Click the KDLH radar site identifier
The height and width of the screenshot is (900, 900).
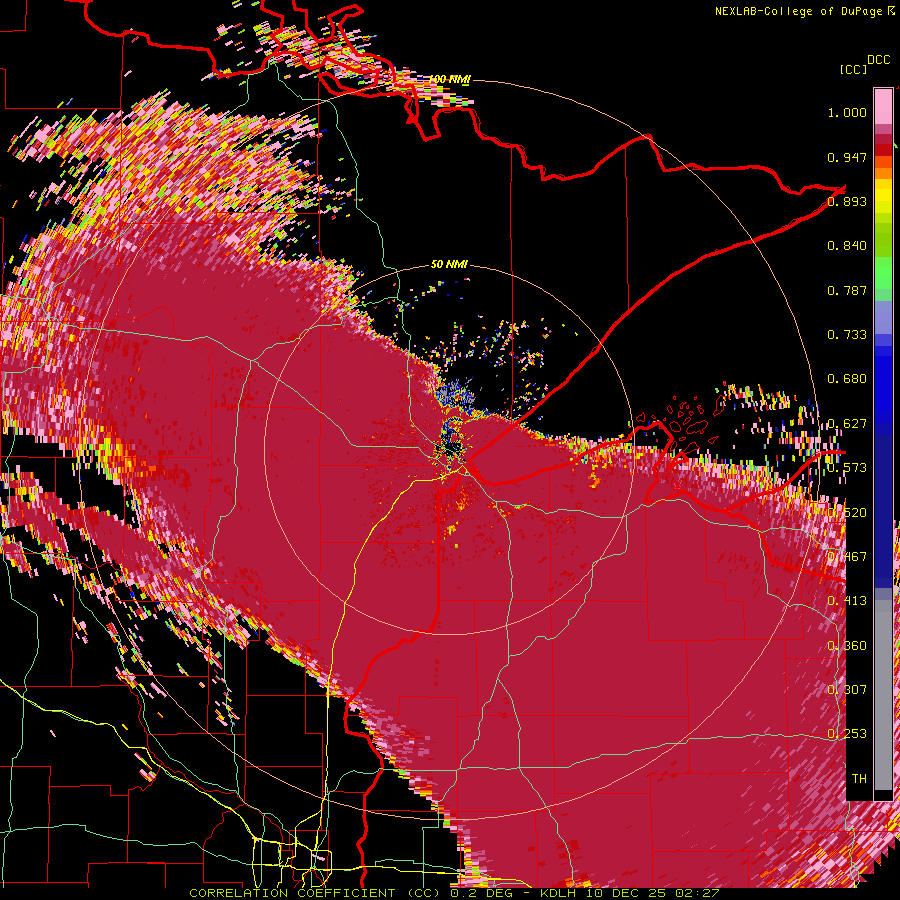pyautogui.click(x=560, y=893)
